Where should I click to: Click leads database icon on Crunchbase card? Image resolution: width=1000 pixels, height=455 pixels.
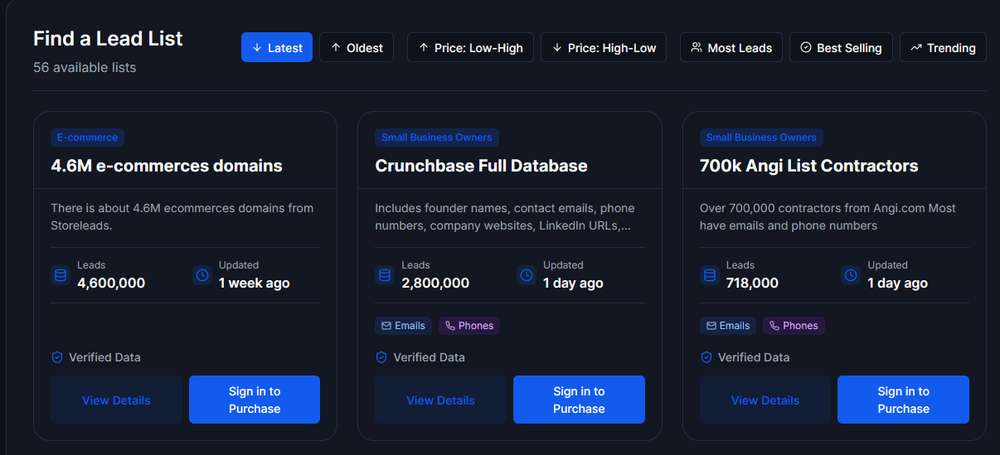pos(385,275)
